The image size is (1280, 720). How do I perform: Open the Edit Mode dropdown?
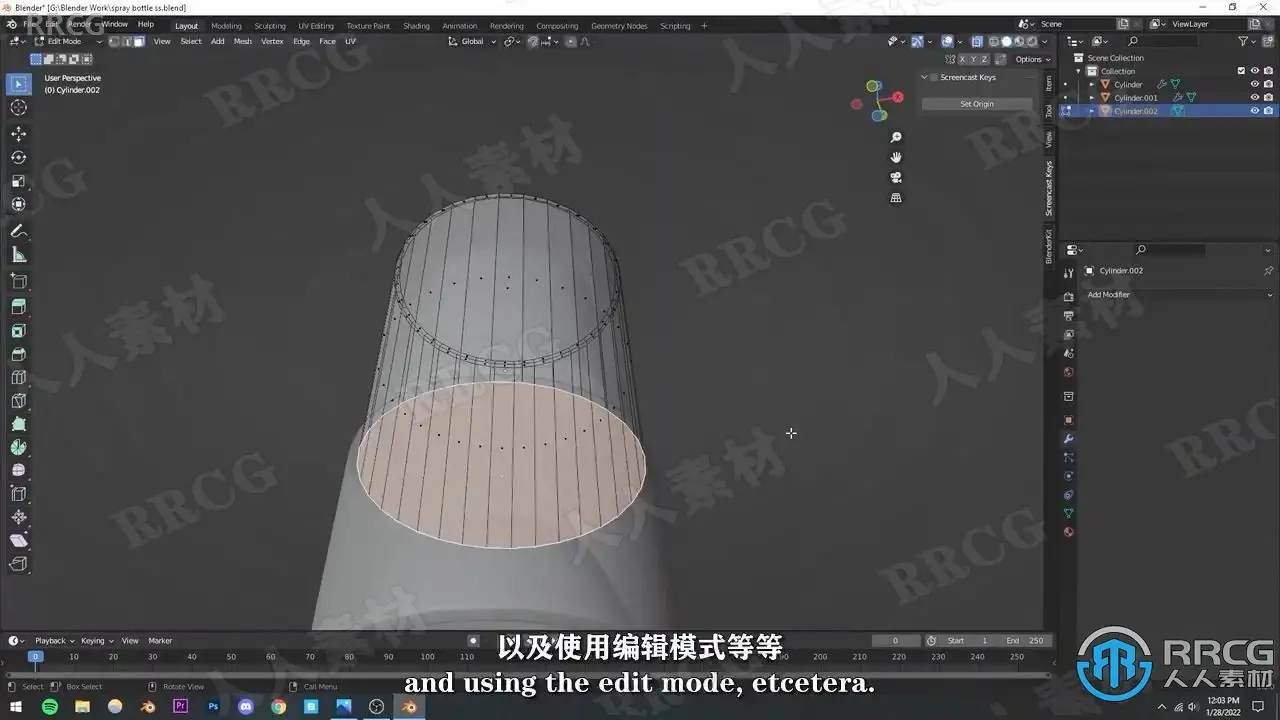point(68,41)
